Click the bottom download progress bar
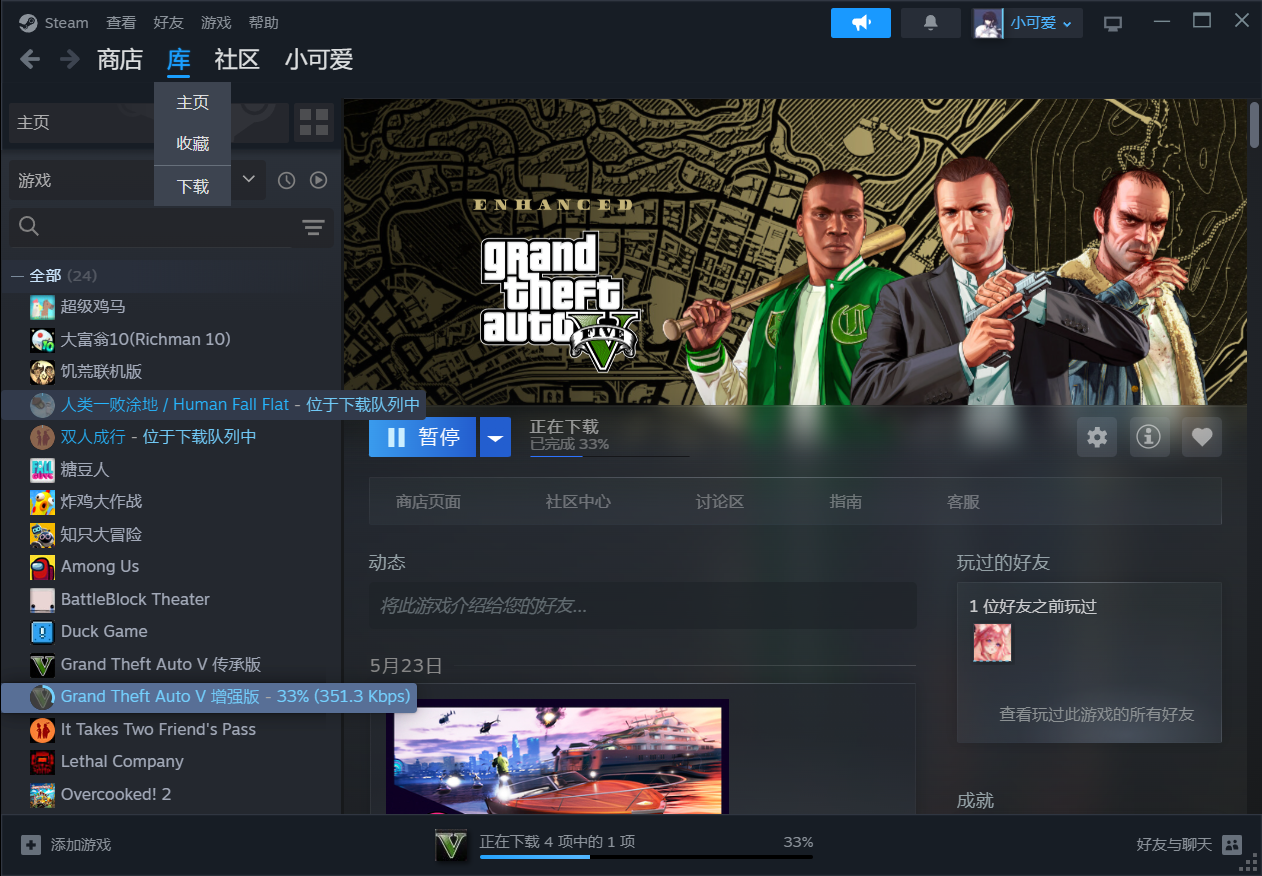The height and width of the screenshot is (876, 1262). pos(646,856)
